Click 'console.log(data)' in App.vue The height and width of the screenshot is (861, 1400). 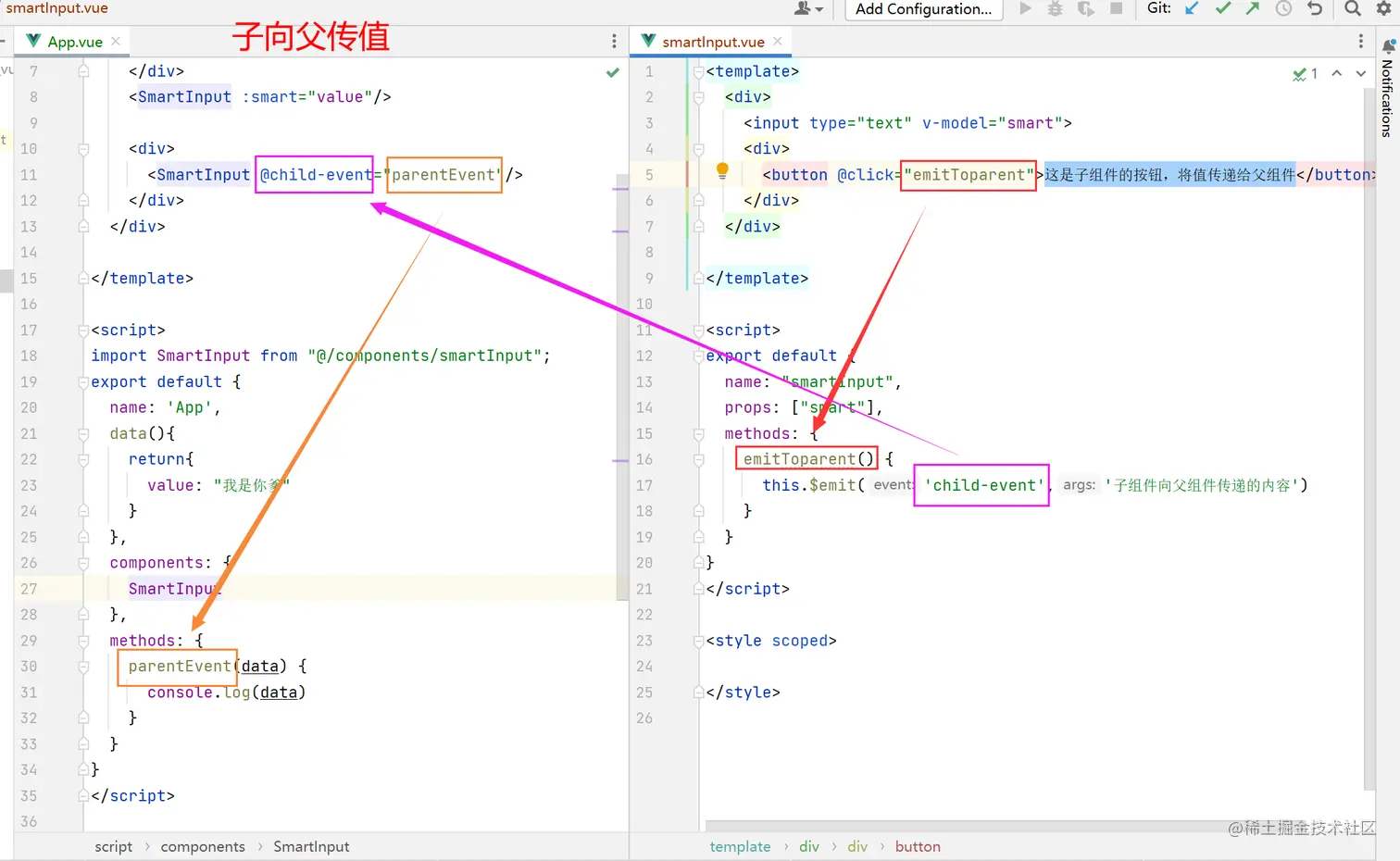(226, 693)
